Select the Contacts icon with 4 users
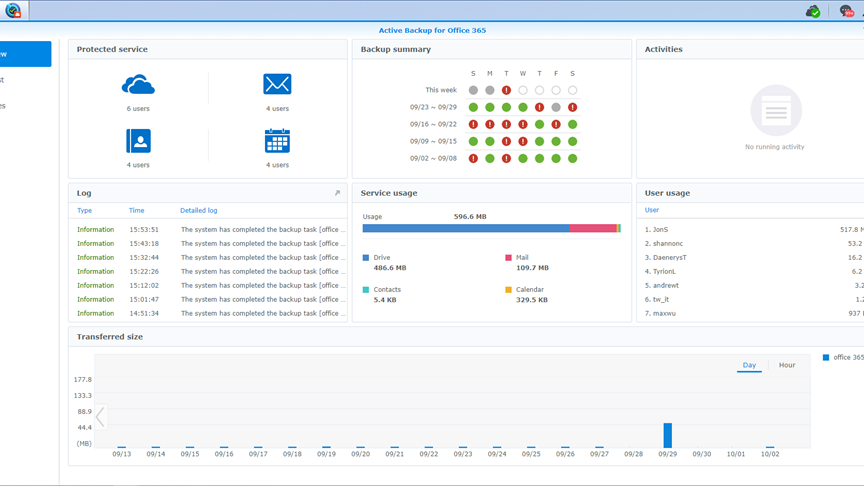 (138, 141)
